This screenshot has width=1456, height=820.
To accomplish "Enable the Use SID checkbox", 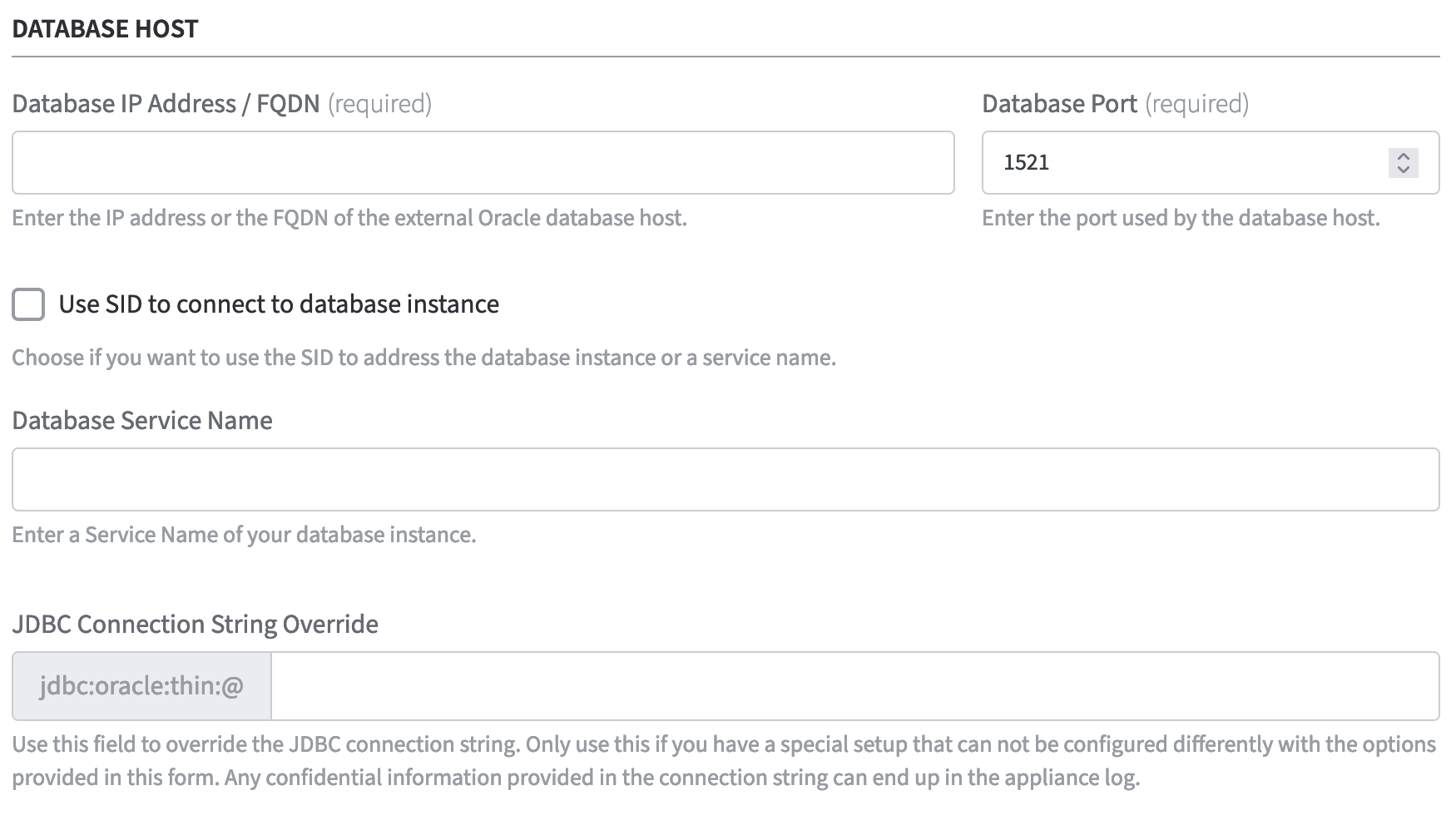I will pyautogui.click(x=28, y=304).
